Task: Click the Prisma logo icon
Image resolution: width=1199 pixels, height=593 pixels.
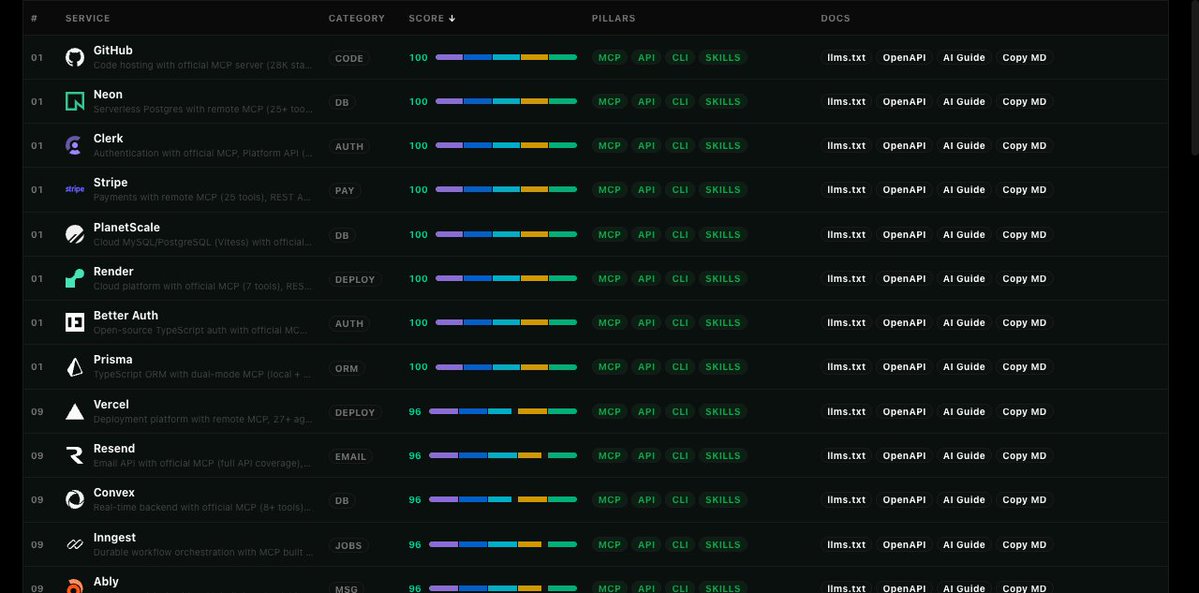Action: [74, 367]
